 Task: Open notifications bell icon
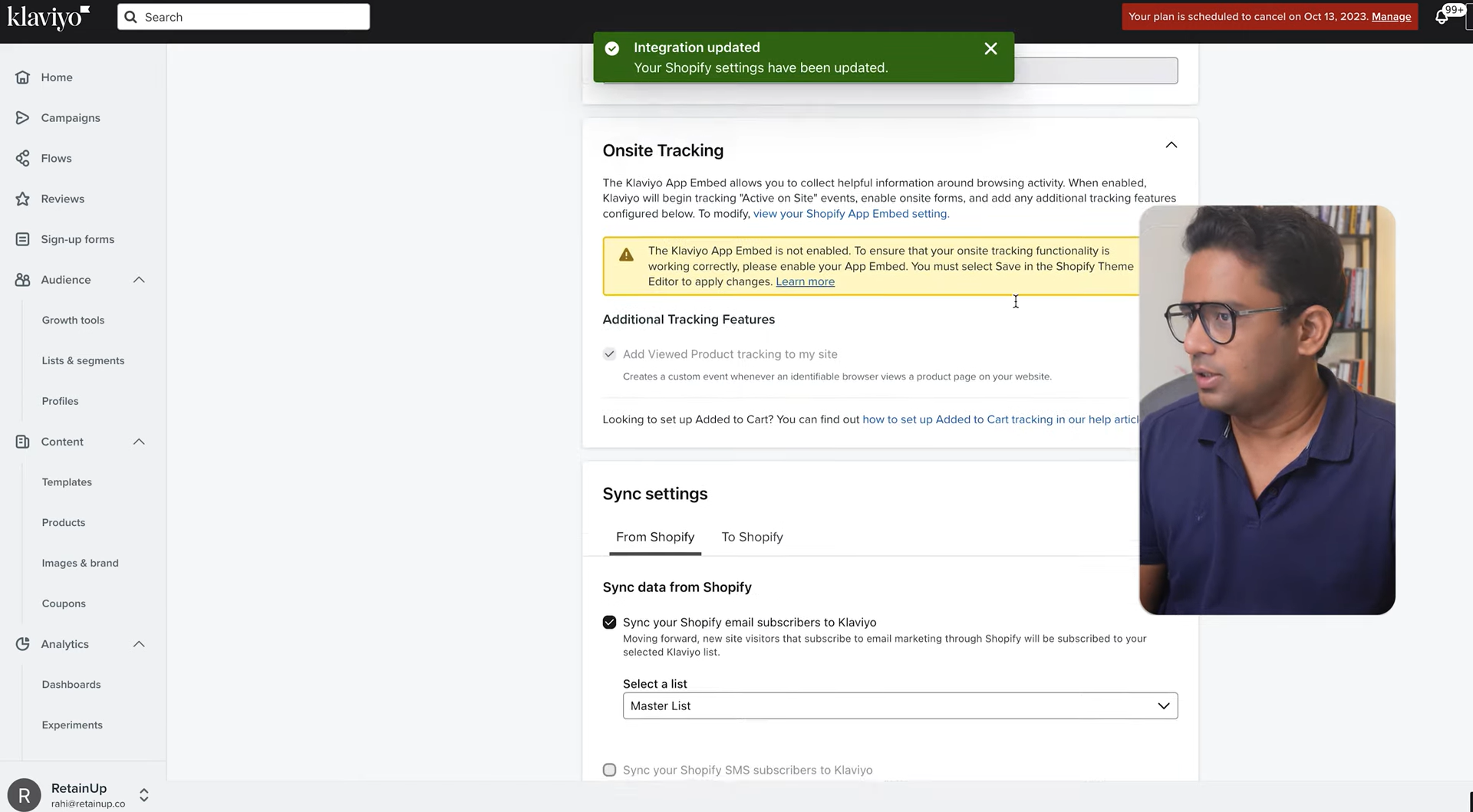point(1442,17)
